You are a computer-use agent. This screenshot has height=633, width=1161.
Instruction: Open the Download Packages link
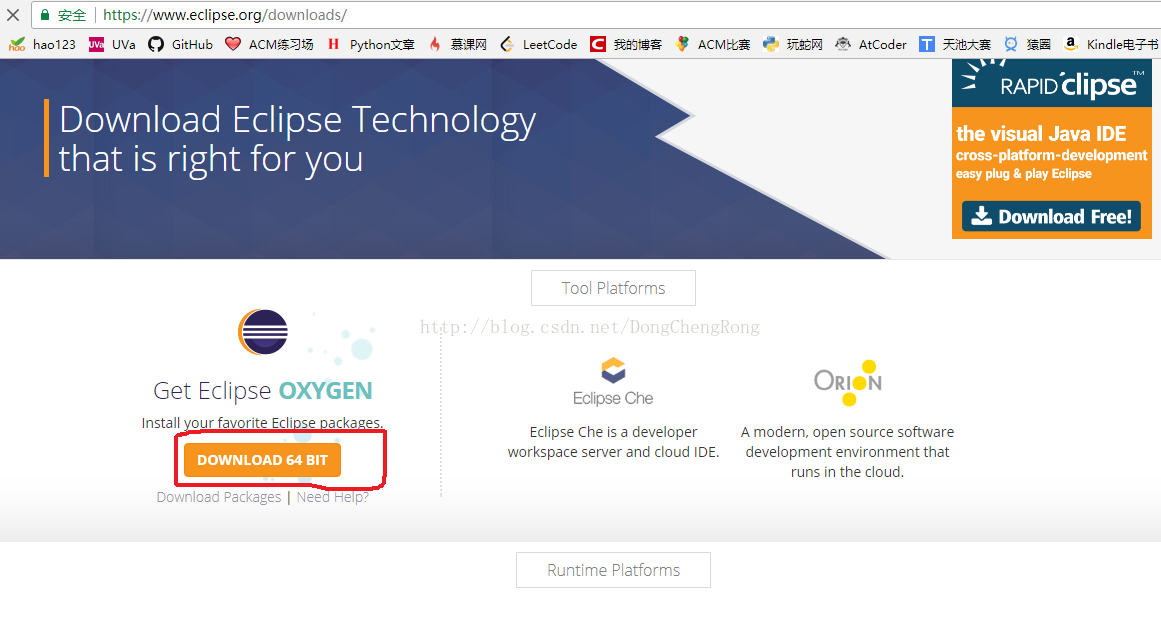[218, 497]
